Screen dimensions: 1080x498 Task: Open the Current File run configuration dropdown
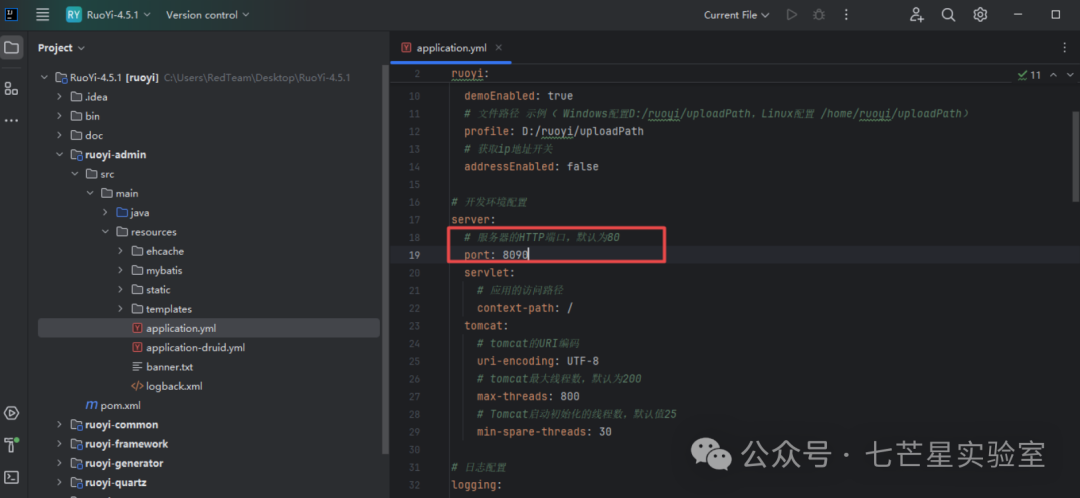pyautogui.click(x=736, y=14)
